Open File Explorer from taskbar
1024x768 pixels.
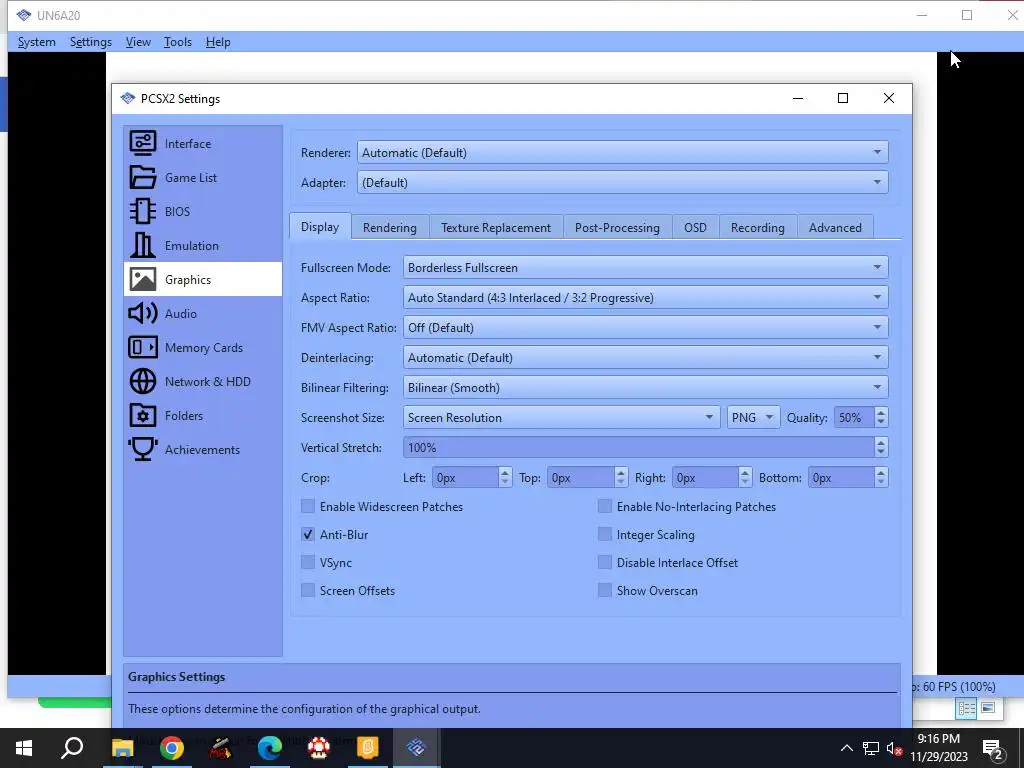tap(122, 748)
